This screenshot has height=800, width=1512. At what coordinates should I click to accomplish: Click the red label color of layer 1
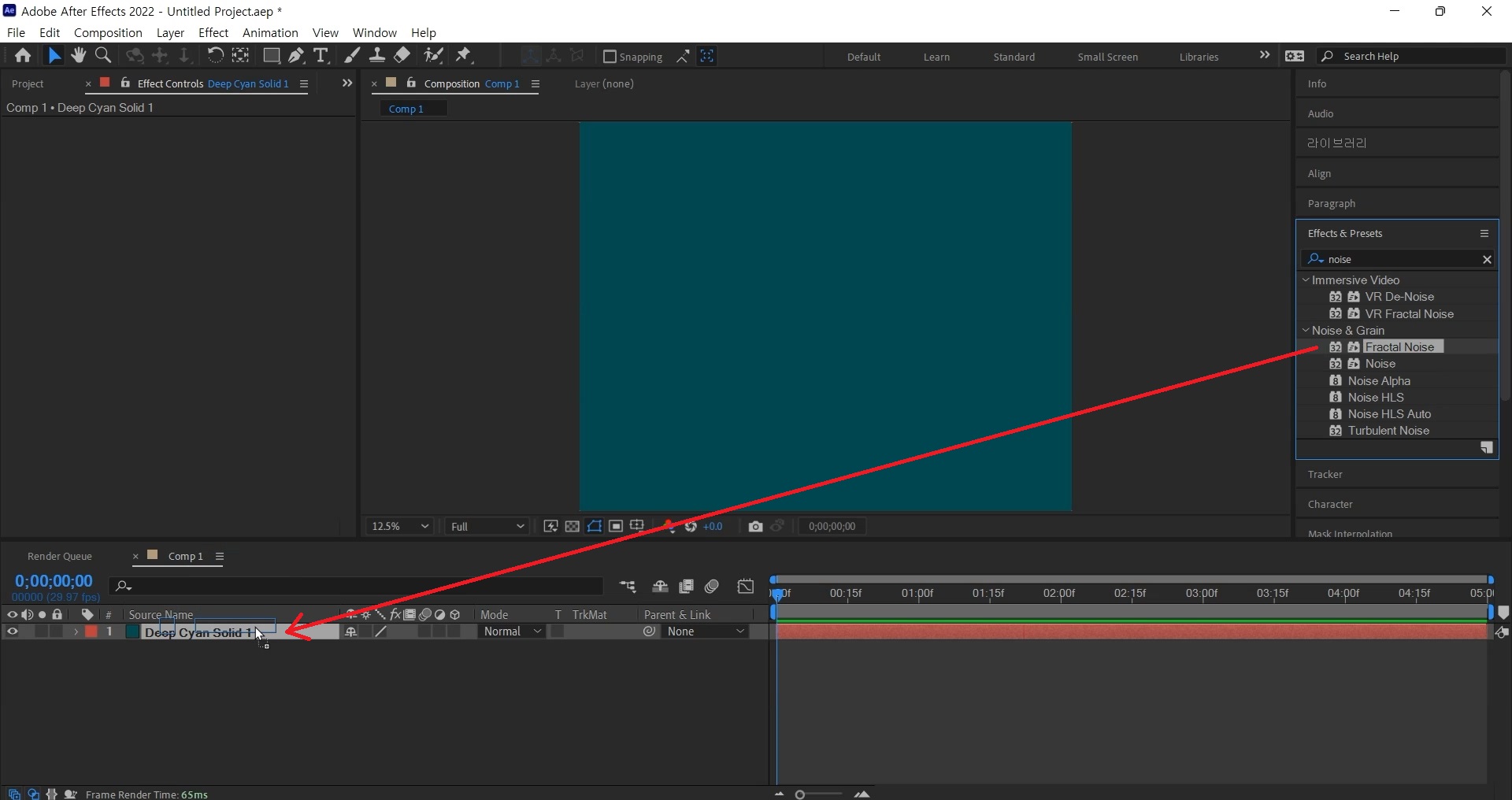tap(91, 631)
